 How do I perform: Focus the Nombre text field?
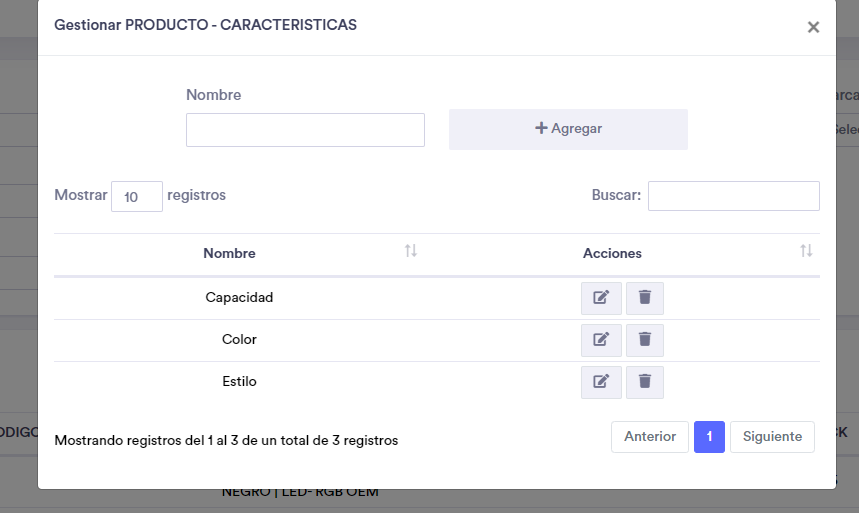pyautogui.click(x=305, y=130)
